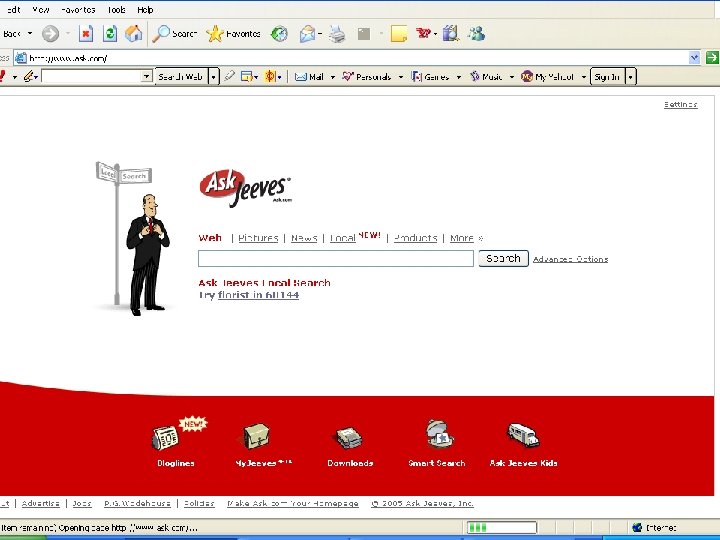Open the Tools menu
Viewport: 720px width, 540px height.
tap(117, 10)
